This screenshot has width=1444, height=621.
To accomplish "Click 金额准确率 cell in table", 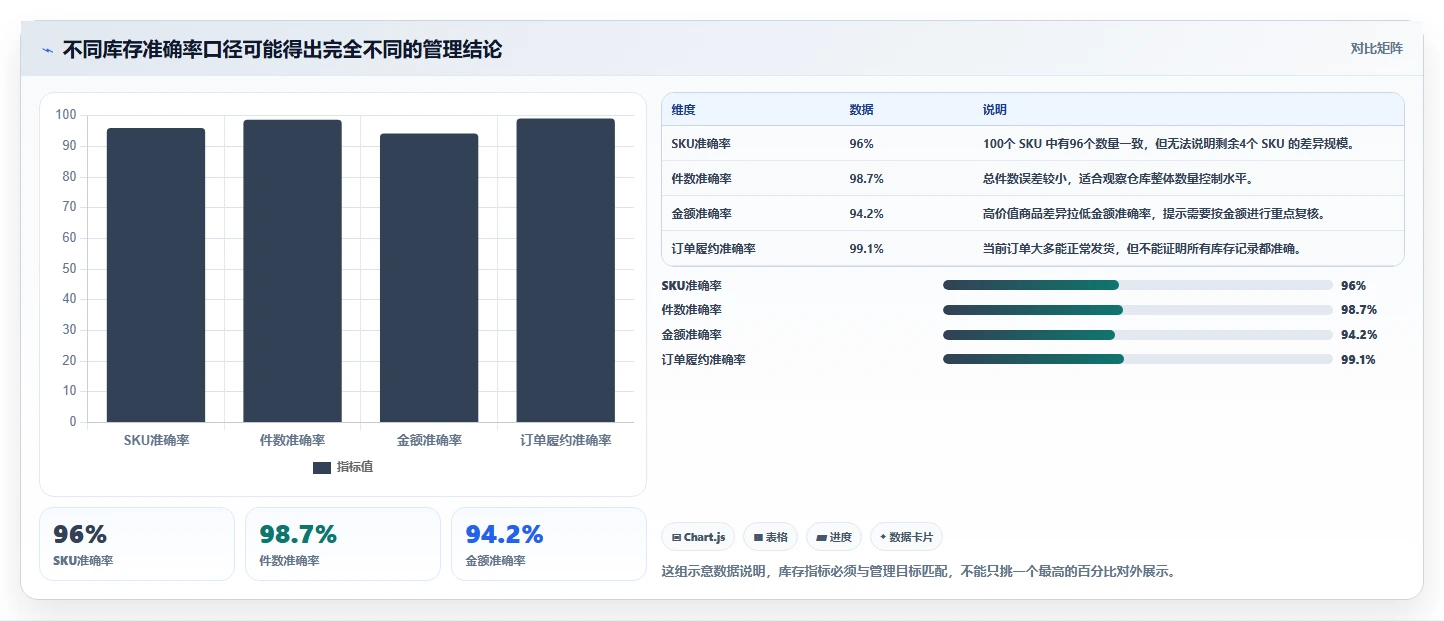I will (702, 214).
